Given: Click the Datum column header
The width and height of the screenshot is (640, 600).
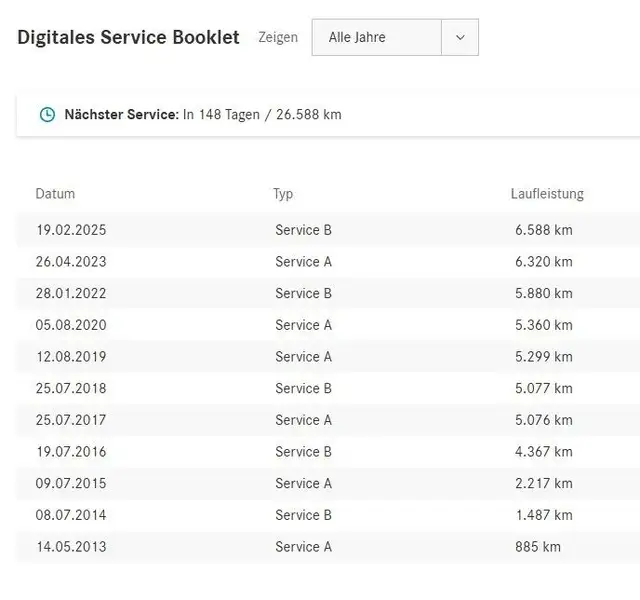Looking at the screenshot, I should (55, 194).
